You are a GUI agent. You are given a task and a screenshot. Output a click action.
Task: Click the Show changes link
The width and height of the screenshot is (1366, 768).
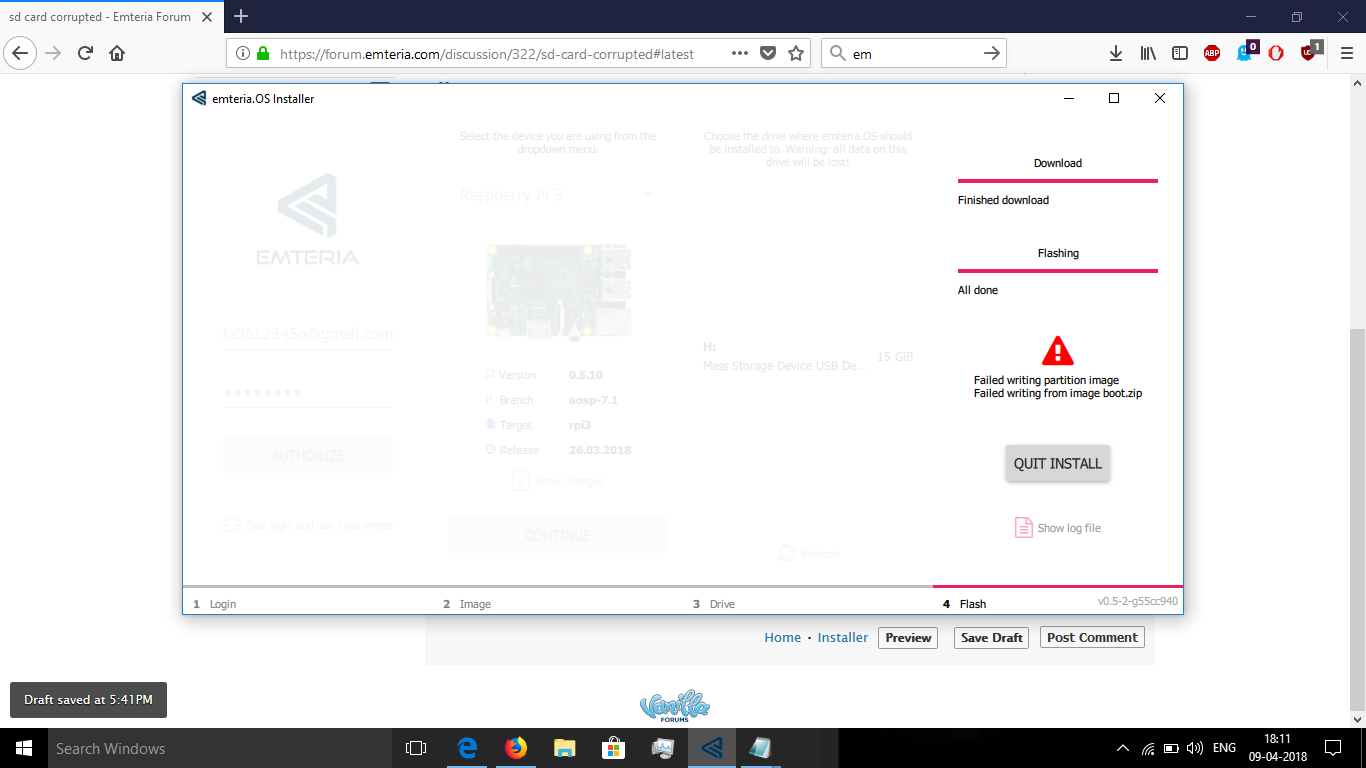pyautogui.click(x=558, y=481)
